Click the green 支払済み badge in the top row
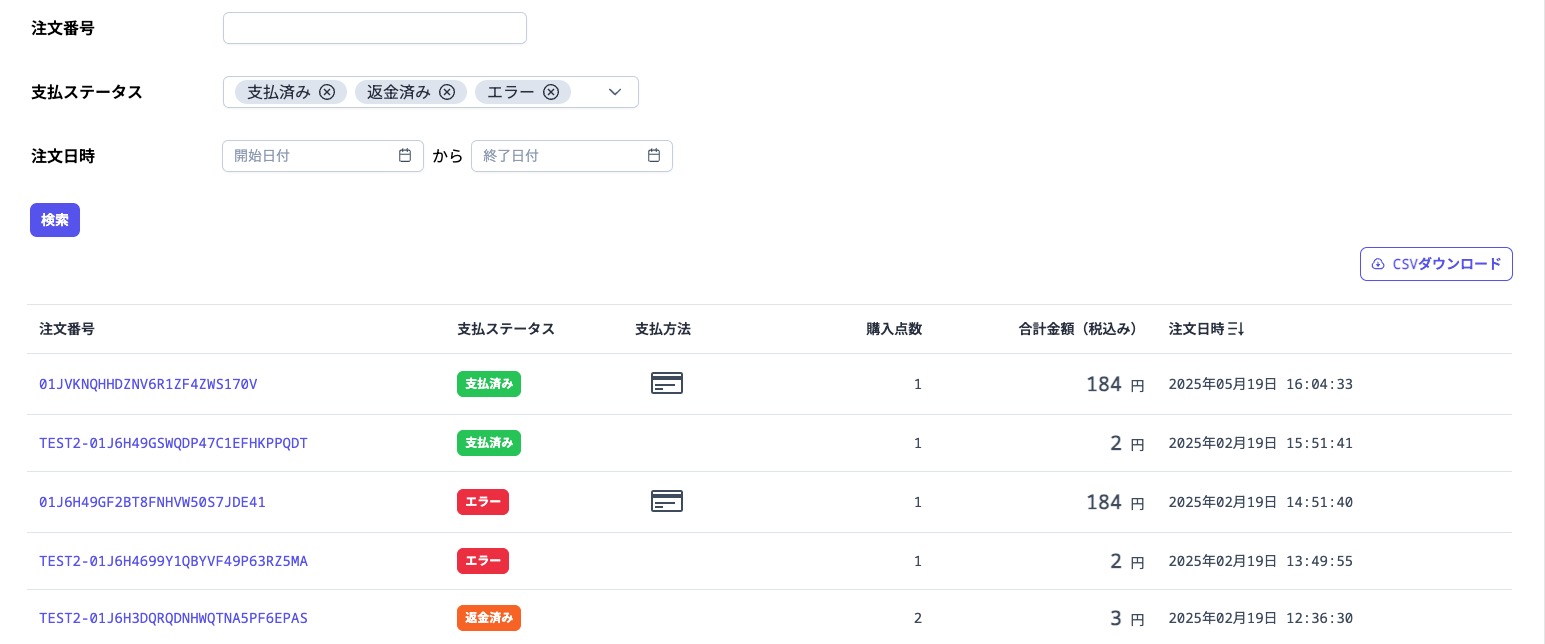1545x644 pixels. coord(489,383)
